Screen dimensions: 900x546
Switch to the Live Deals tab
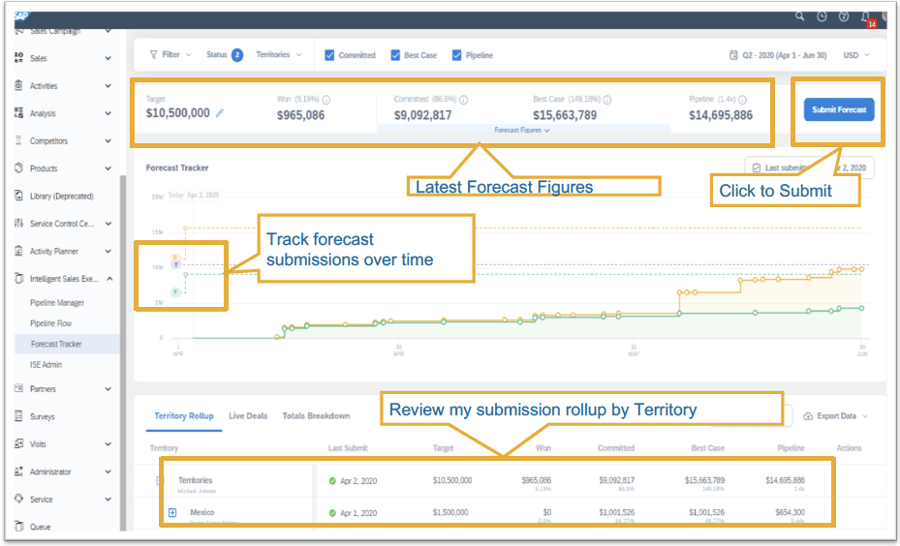click(x=248, y=416)
